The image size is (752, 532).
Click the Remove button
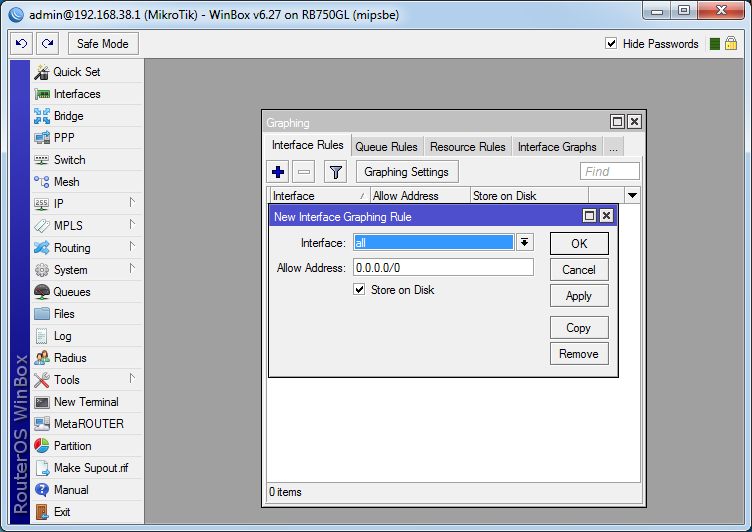click(579, 354)
